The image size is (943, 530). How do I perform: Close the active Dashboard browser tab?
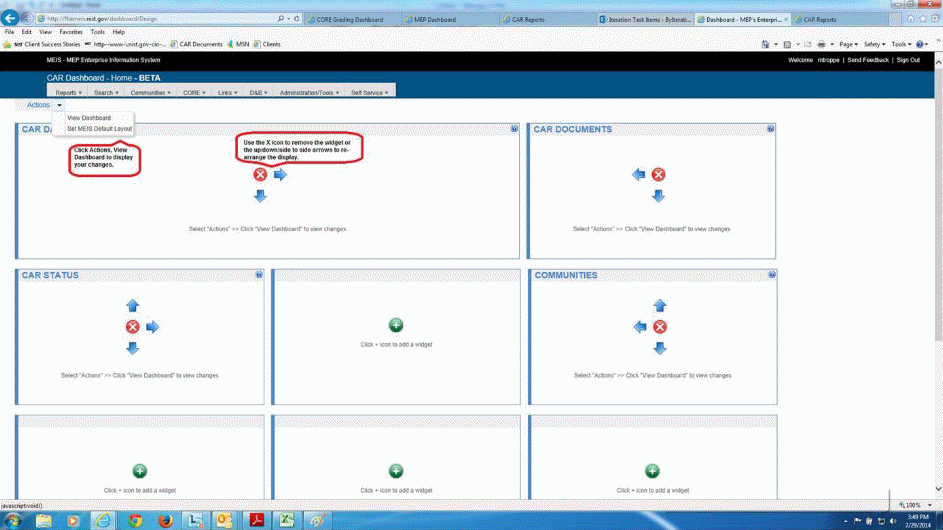(x=785, y=19)
